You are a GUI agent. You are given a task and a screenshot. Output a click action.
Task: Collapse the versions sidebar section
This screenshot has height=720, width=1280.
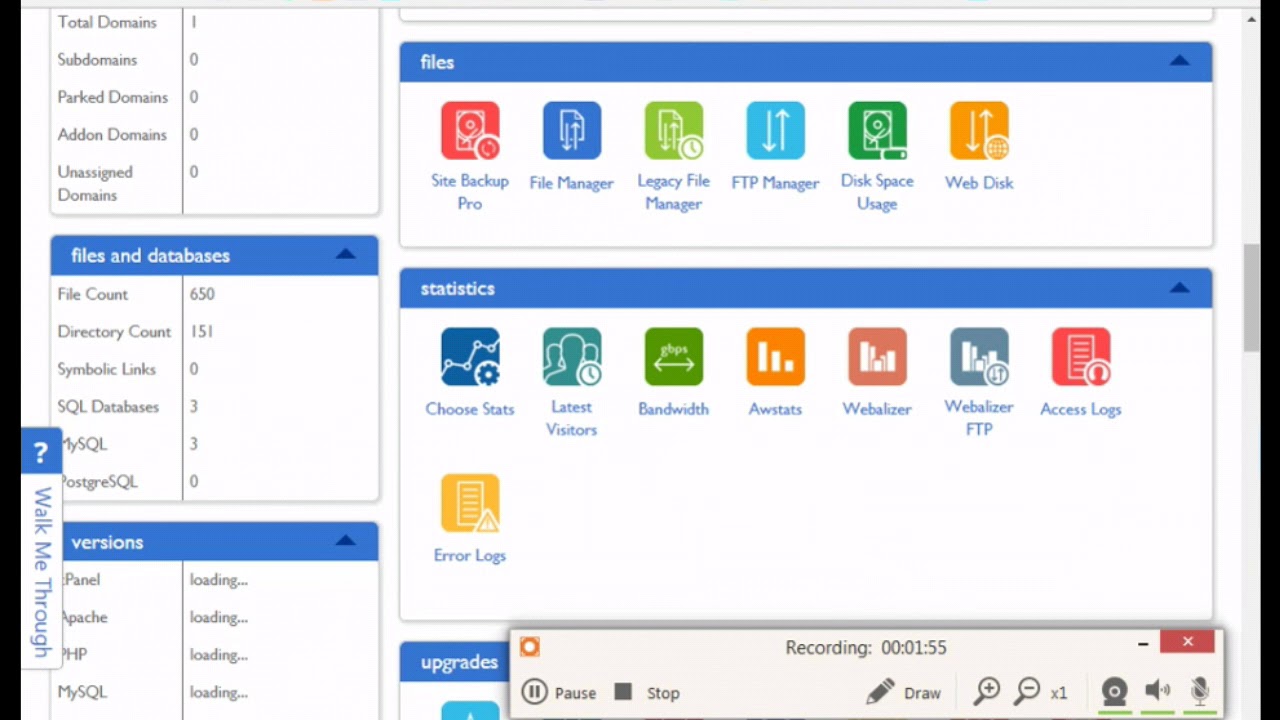pos(345,541)
